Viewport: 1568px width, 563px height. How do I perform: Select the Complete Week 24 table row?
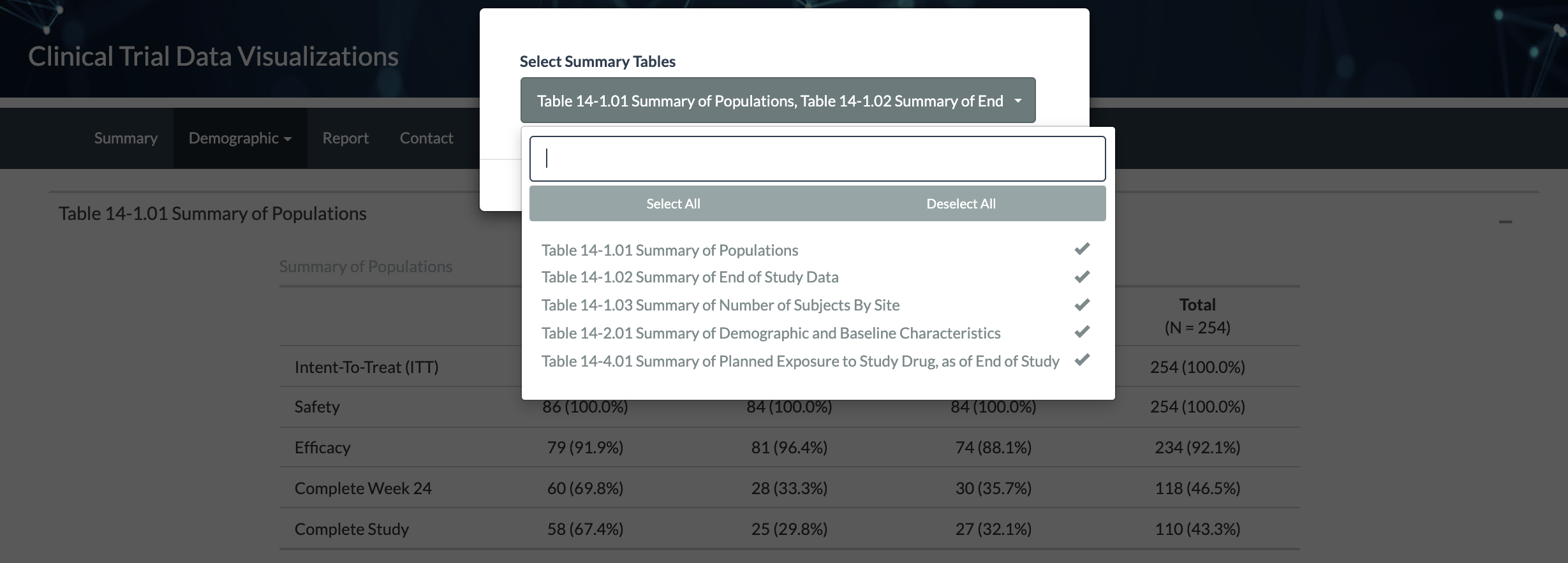pyautogui.click(x=363, y=488)
